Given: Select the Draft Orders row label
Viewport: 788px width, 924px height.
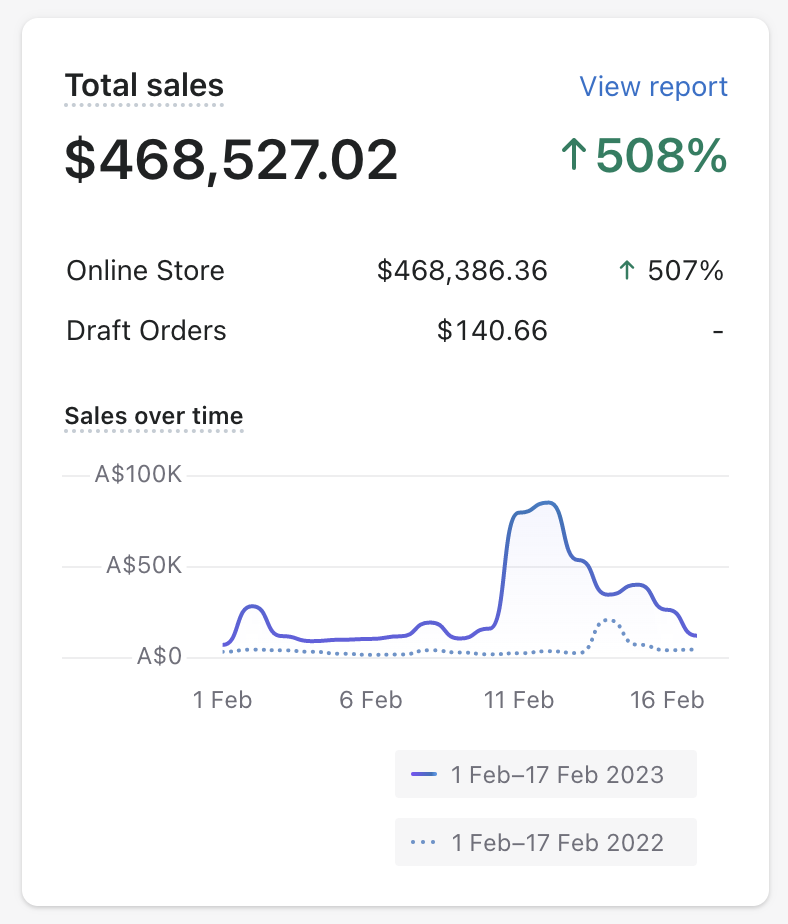Looking at the screenshot, I should 146,331.
